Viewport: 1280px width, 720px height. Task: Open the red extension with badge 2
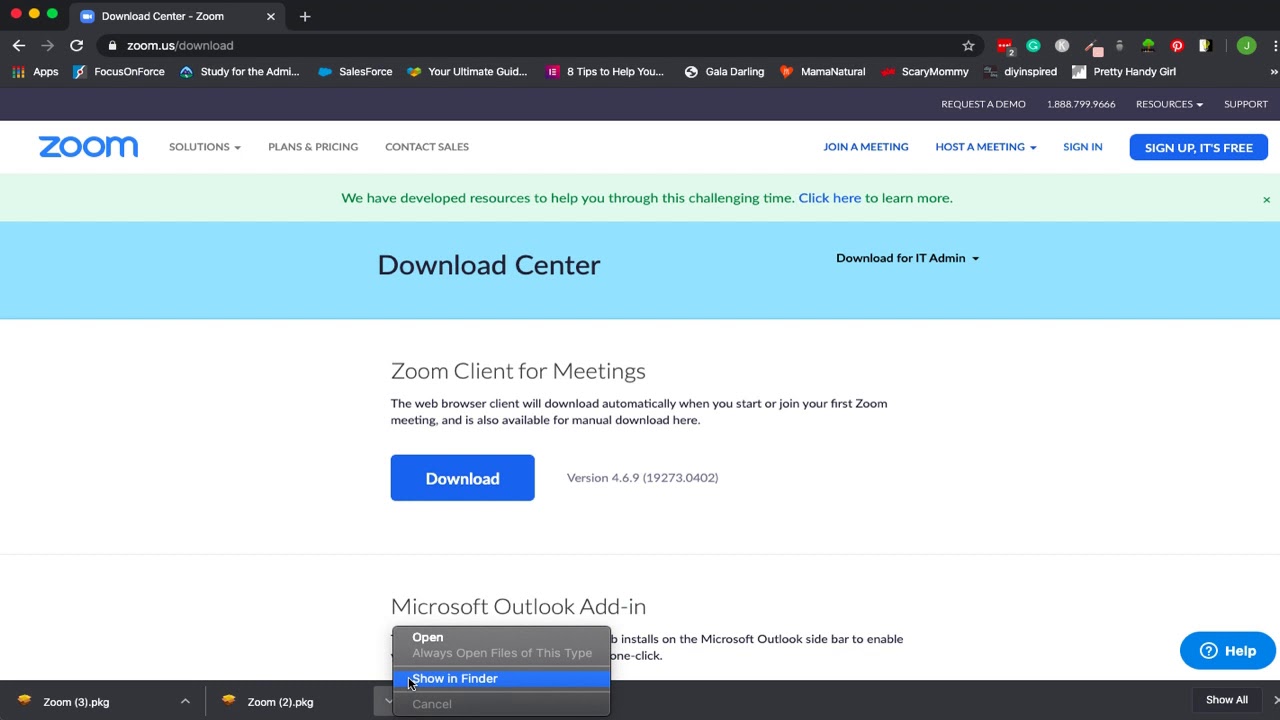[x=1005, y=45]
